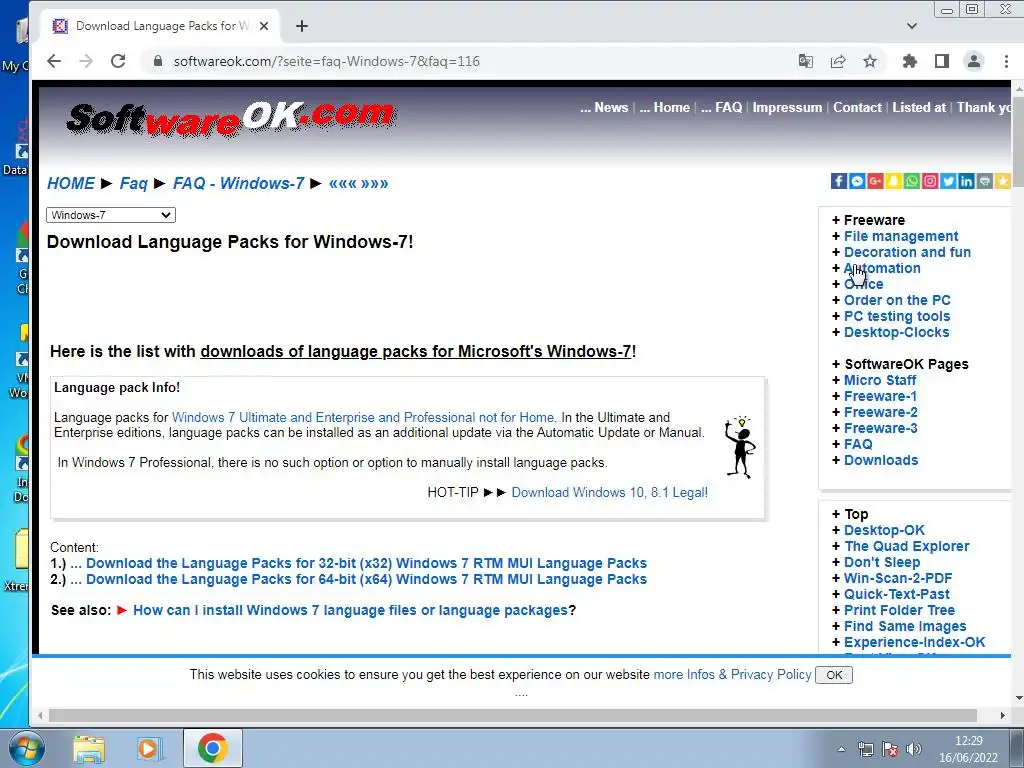Open Chrome three-dot menu
Viewport: 1024px width, 768px height.
(x=1006, y=61)
